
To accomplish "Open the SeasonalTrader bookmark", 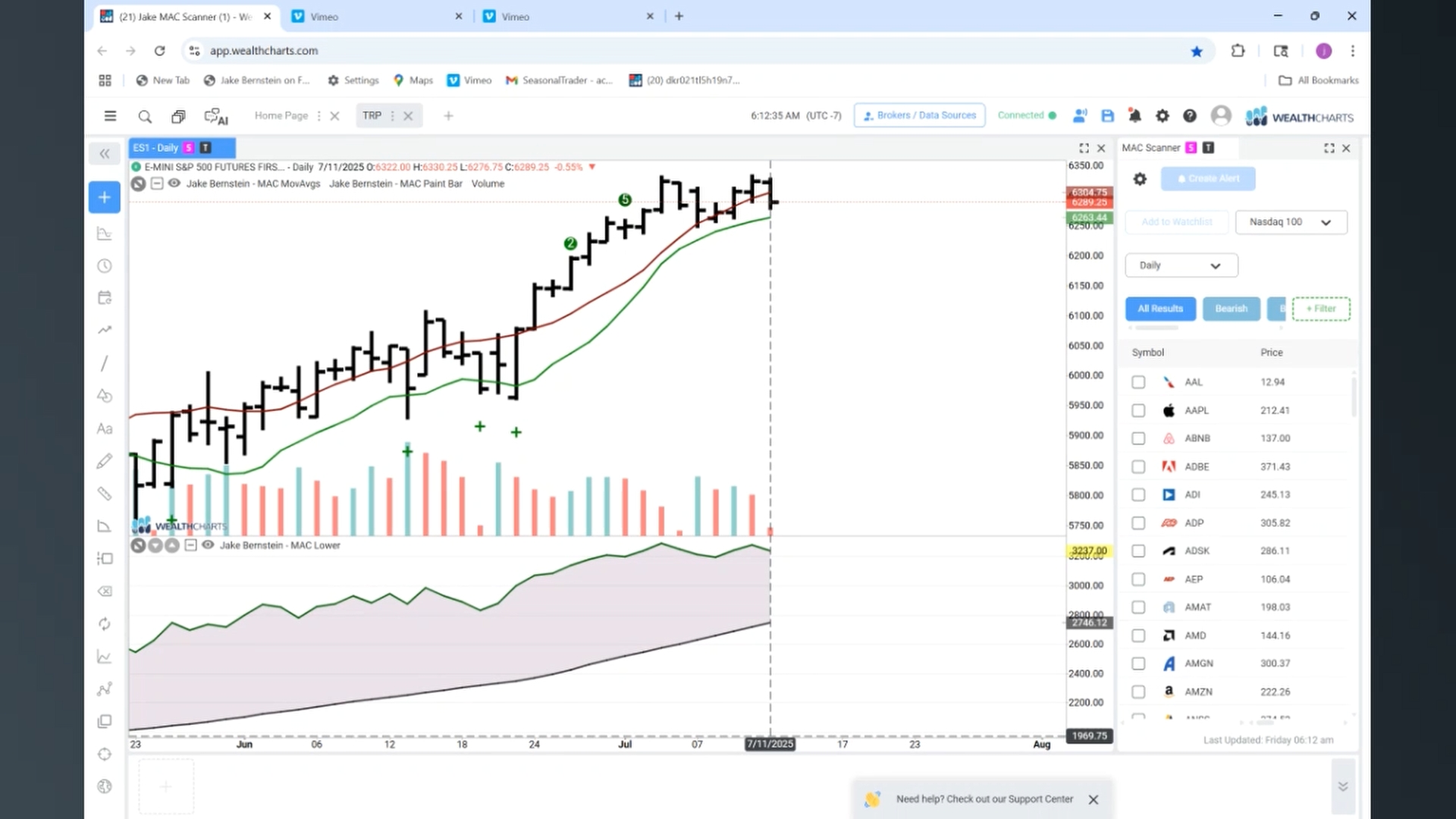I will click(x=559, y=80).
